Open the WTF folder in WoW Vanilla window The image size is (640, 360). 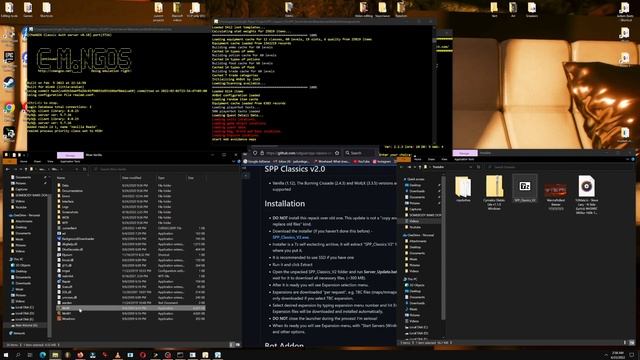coord(131,223)
